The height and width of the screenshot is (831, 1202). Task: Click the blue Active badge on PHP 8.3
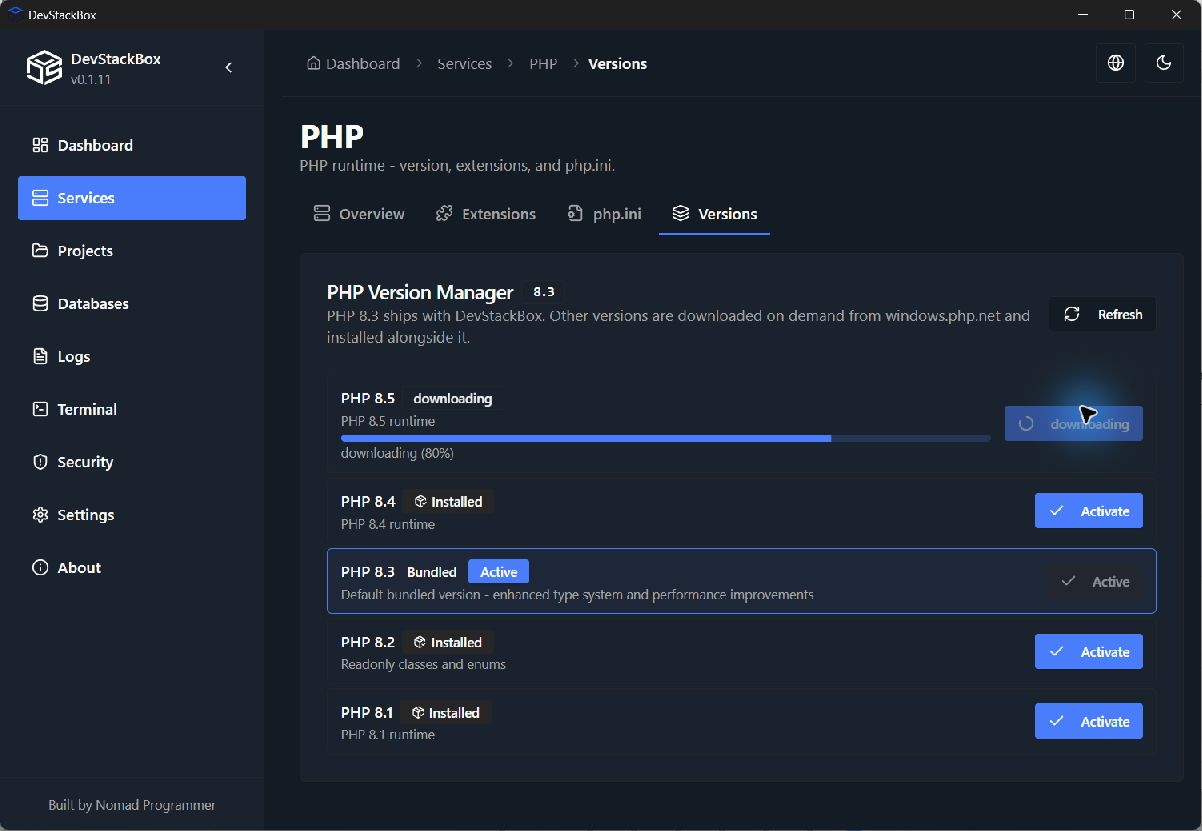498,572
